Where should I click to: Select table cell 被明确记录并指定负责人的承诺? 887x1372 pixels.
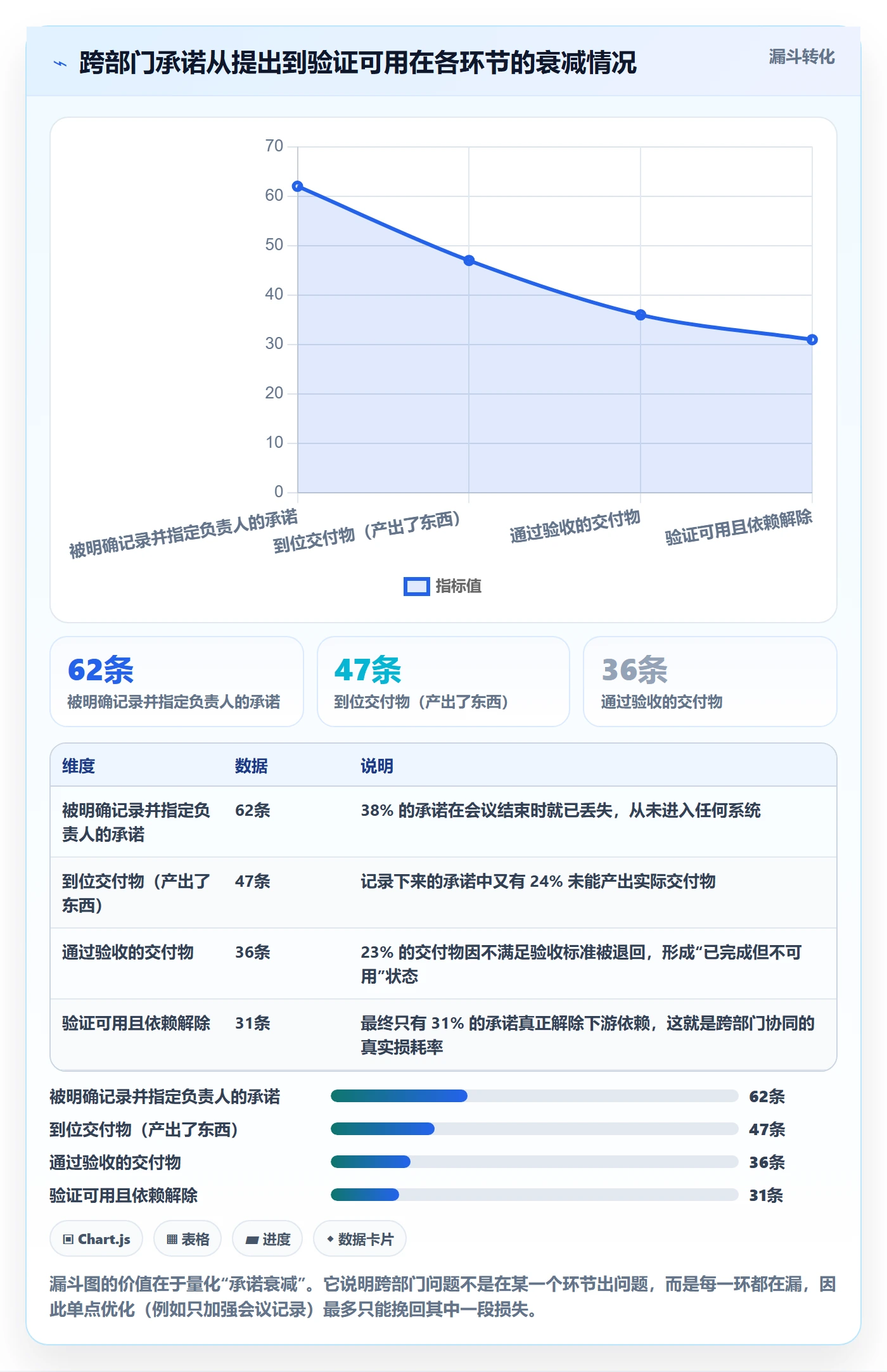(x=136, y=822)
